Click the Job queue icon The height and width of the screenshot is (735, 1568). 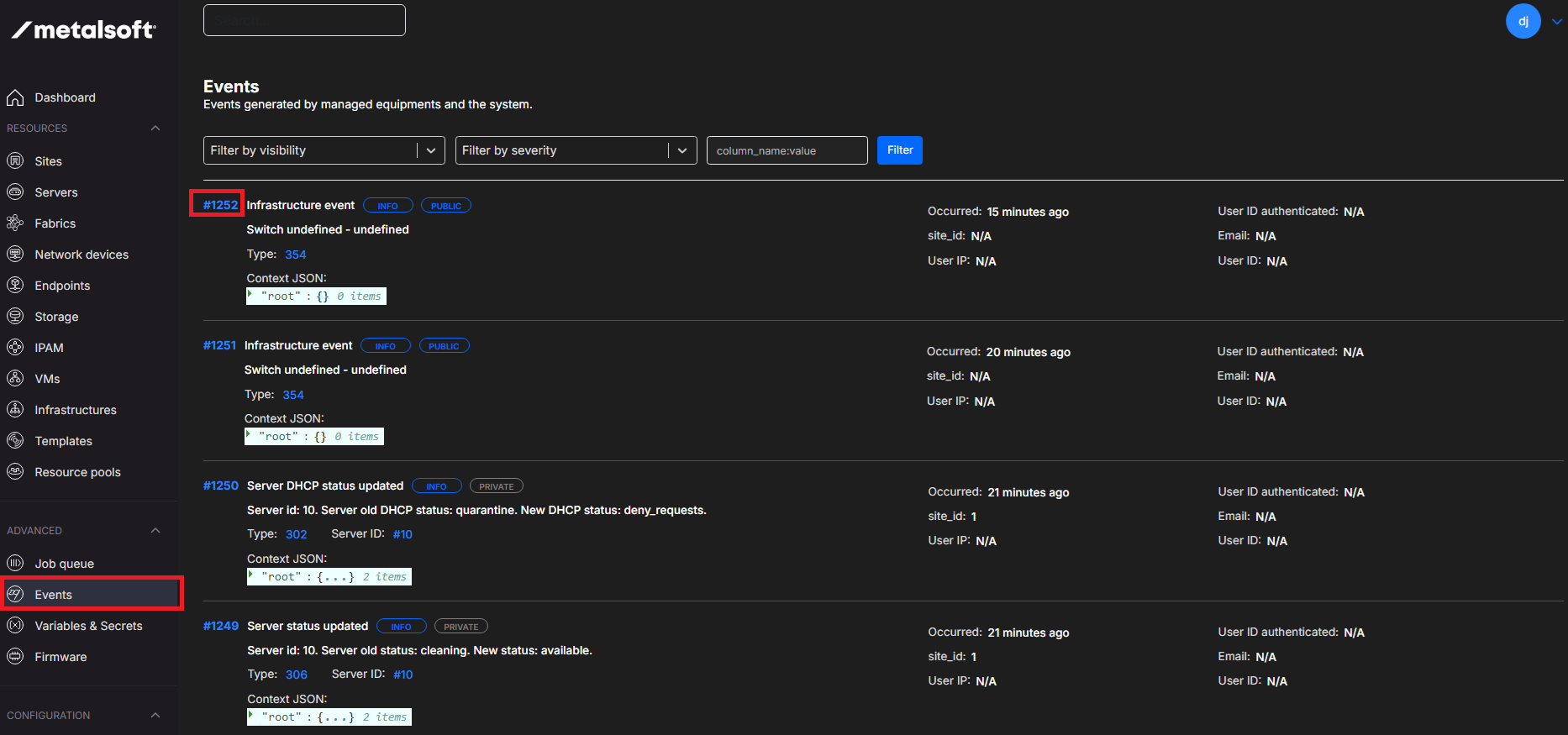(x=15, y=564)
